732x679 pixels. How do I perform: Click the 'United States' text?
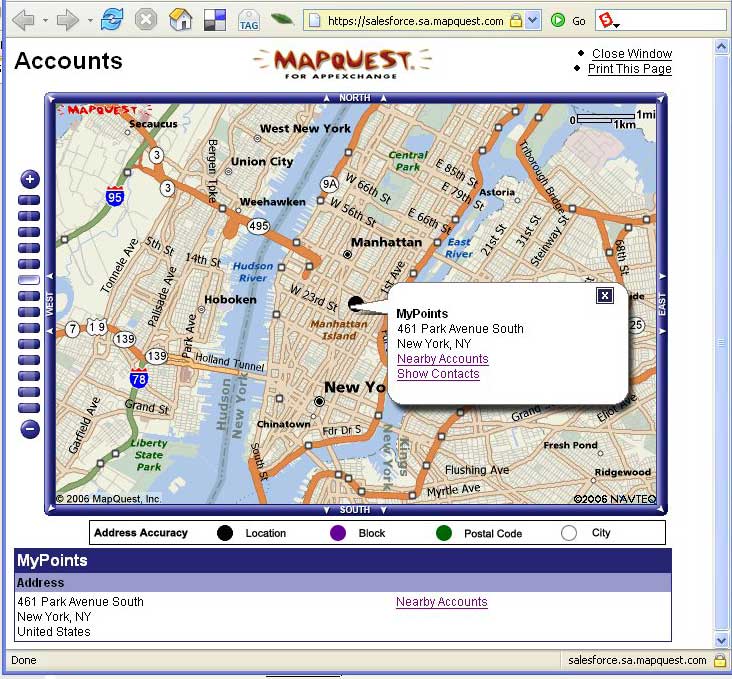(x=54, y=632)
